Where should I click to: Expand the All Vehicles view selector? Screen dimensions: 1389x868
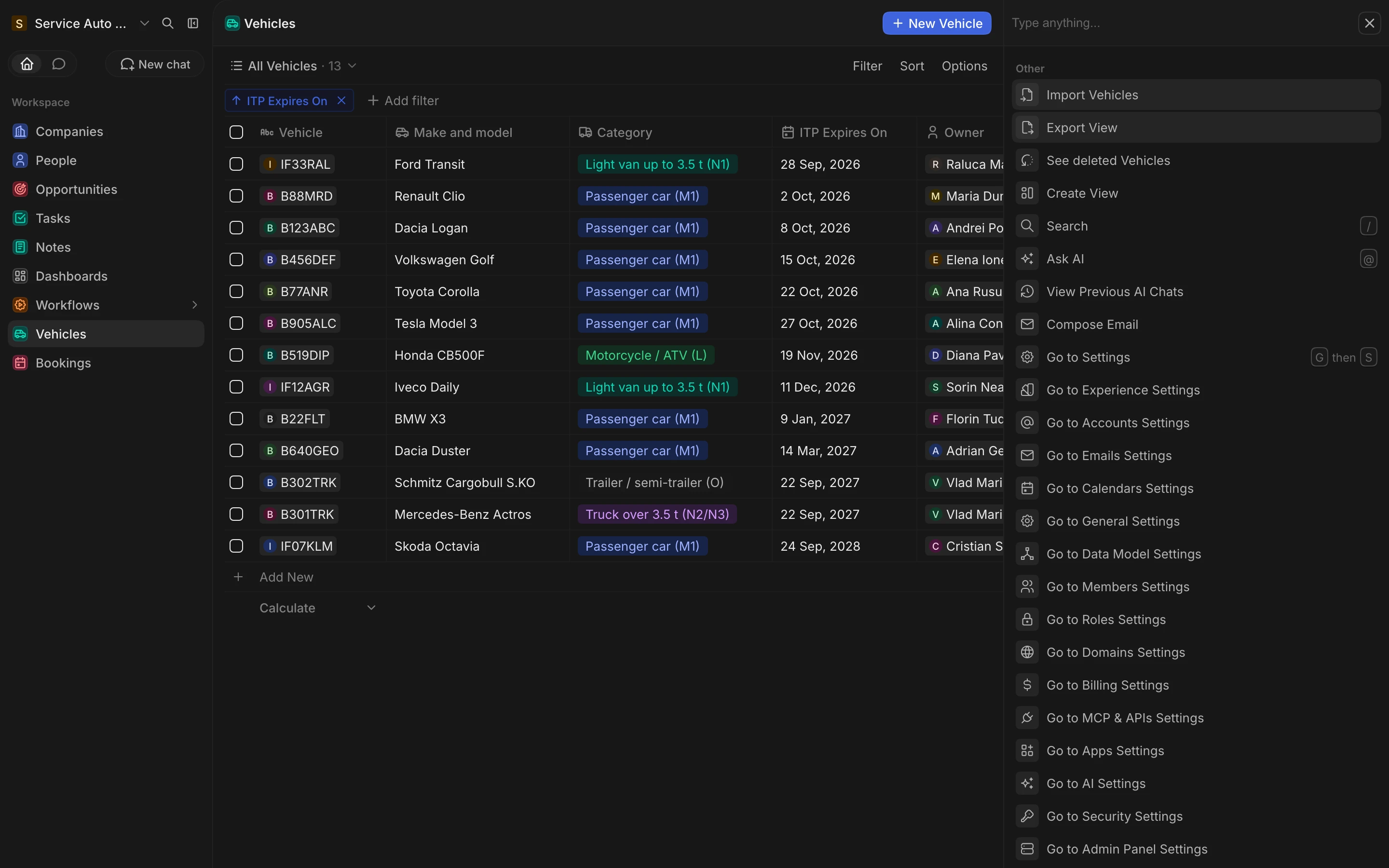point(293,66)
